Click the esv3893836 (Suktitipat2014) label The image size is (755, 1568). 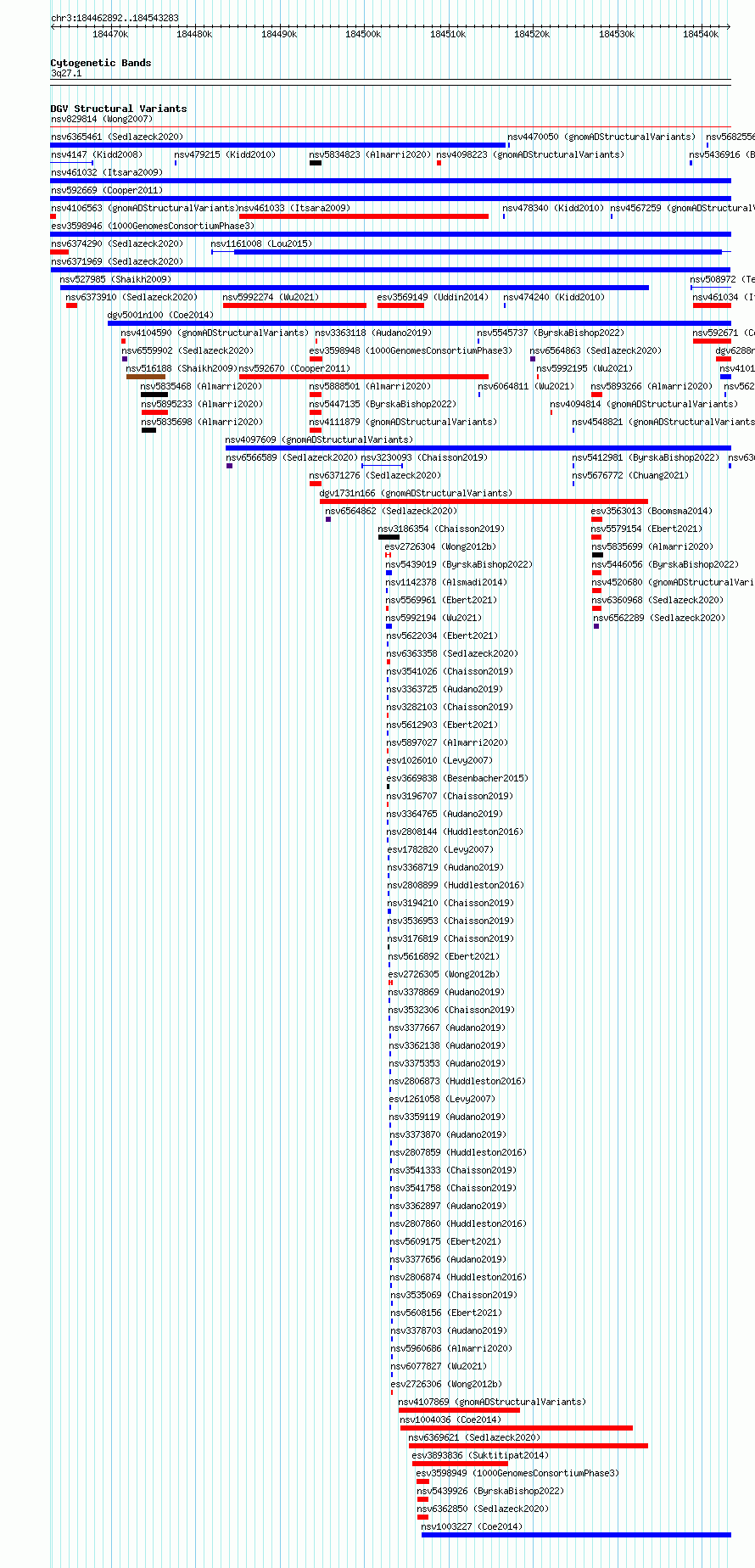point(480,1455)
